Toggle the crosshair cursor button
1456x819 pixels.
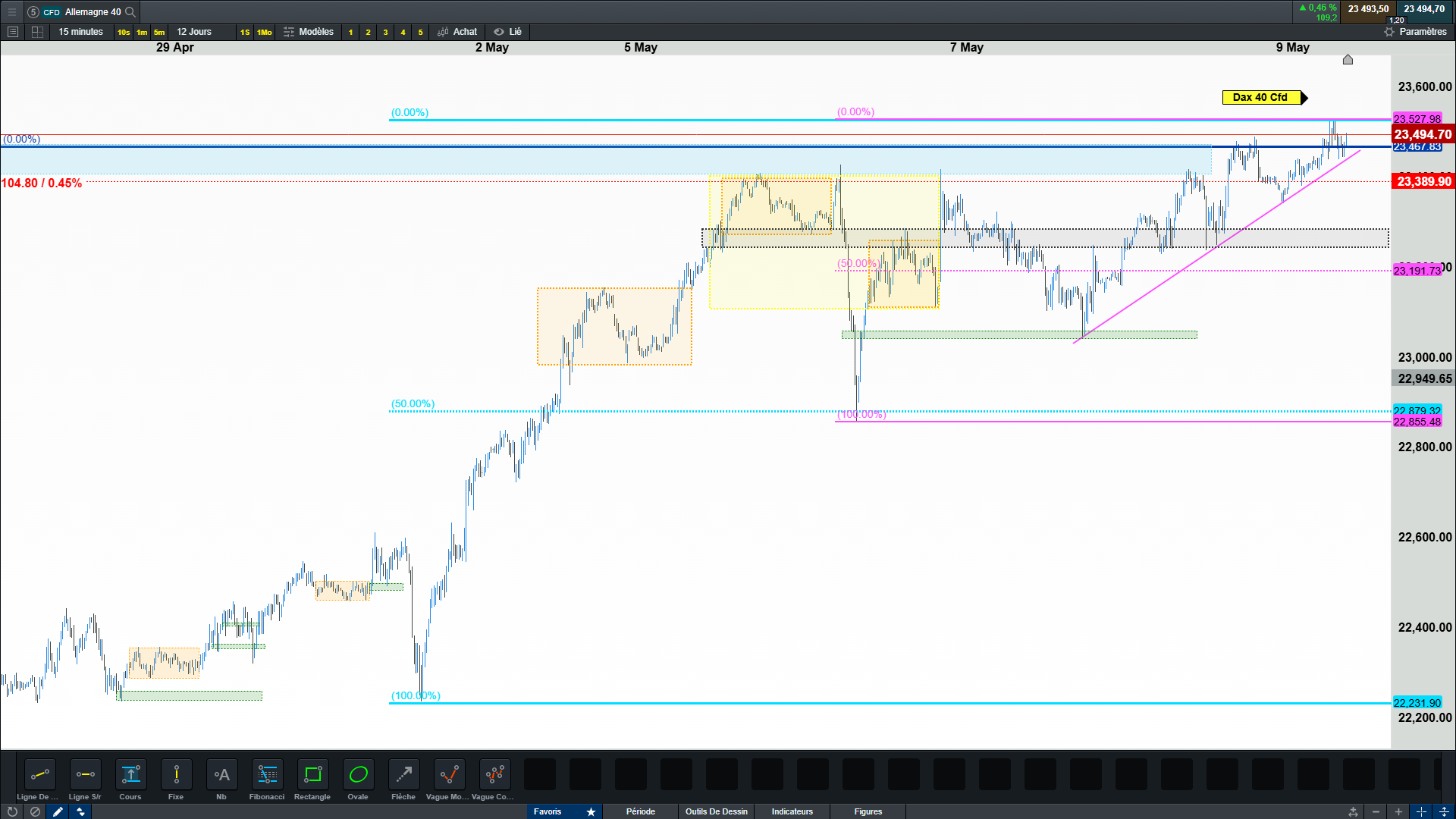coord(1421,811)
